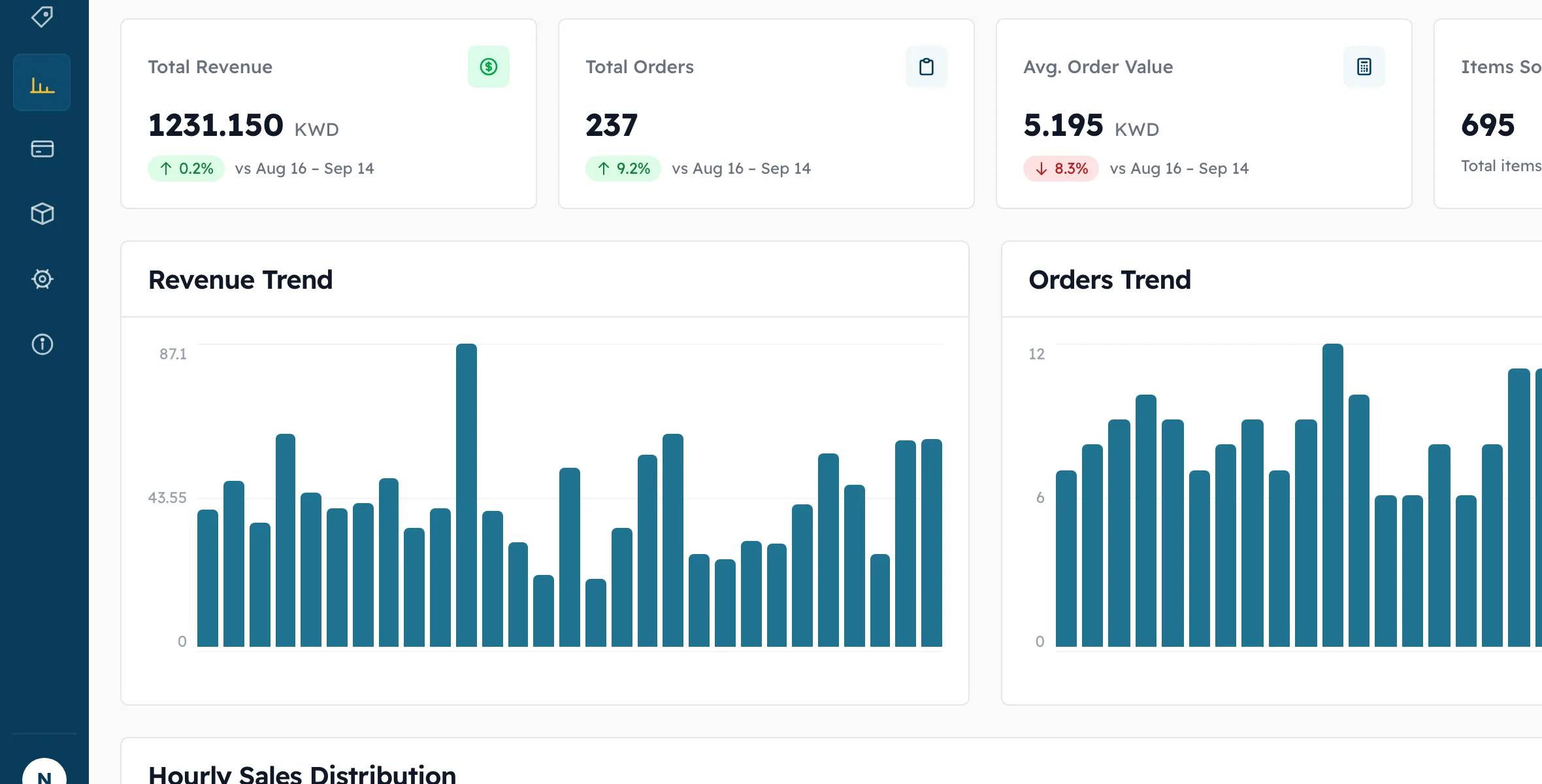Click the 8.3% decrease badge
The height and width of the screenshot is (784, 1542).
pos(1061,169)
